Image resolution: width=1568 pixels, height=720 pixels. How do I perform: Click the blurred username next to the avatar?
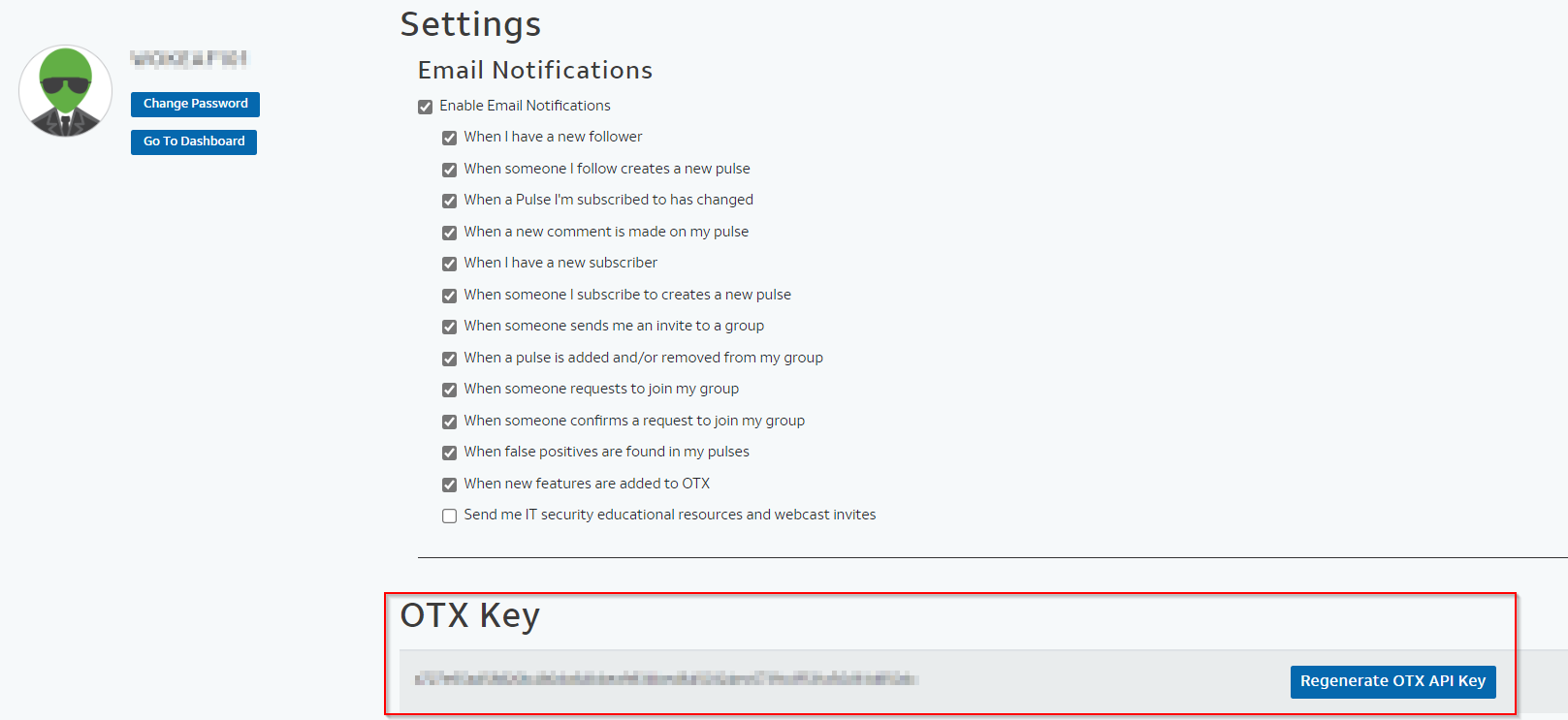pyautogui.click(x=189, y=58)
